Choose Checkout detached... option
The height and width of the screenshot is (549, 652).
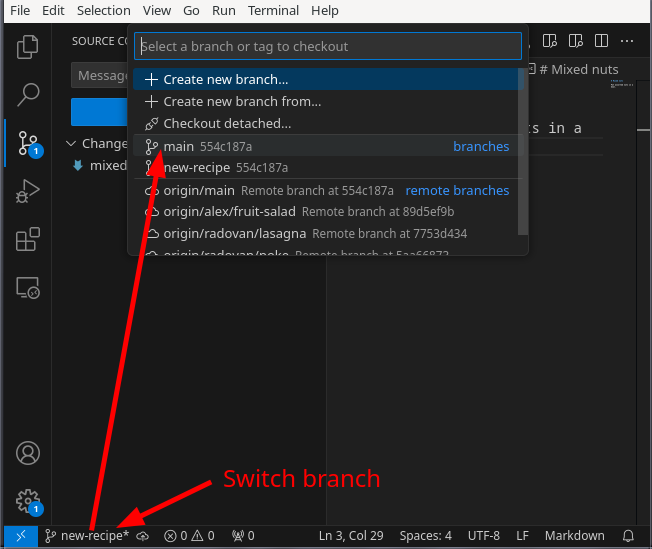click(x=328, y=123)
